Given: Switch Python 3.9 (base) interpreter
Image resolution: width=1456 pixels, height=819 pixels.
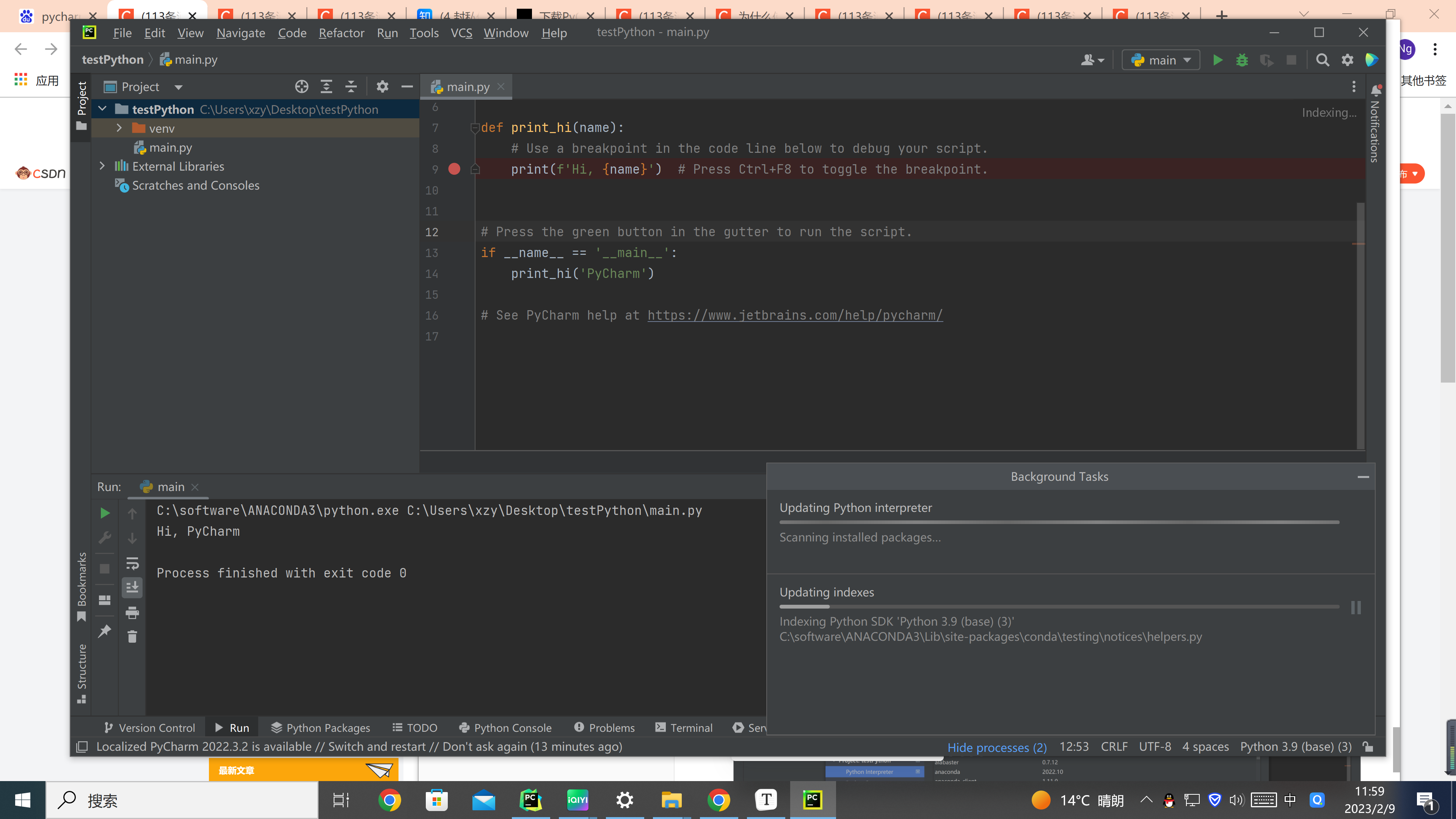Looking at the screenshot, I should (1296, 747).
